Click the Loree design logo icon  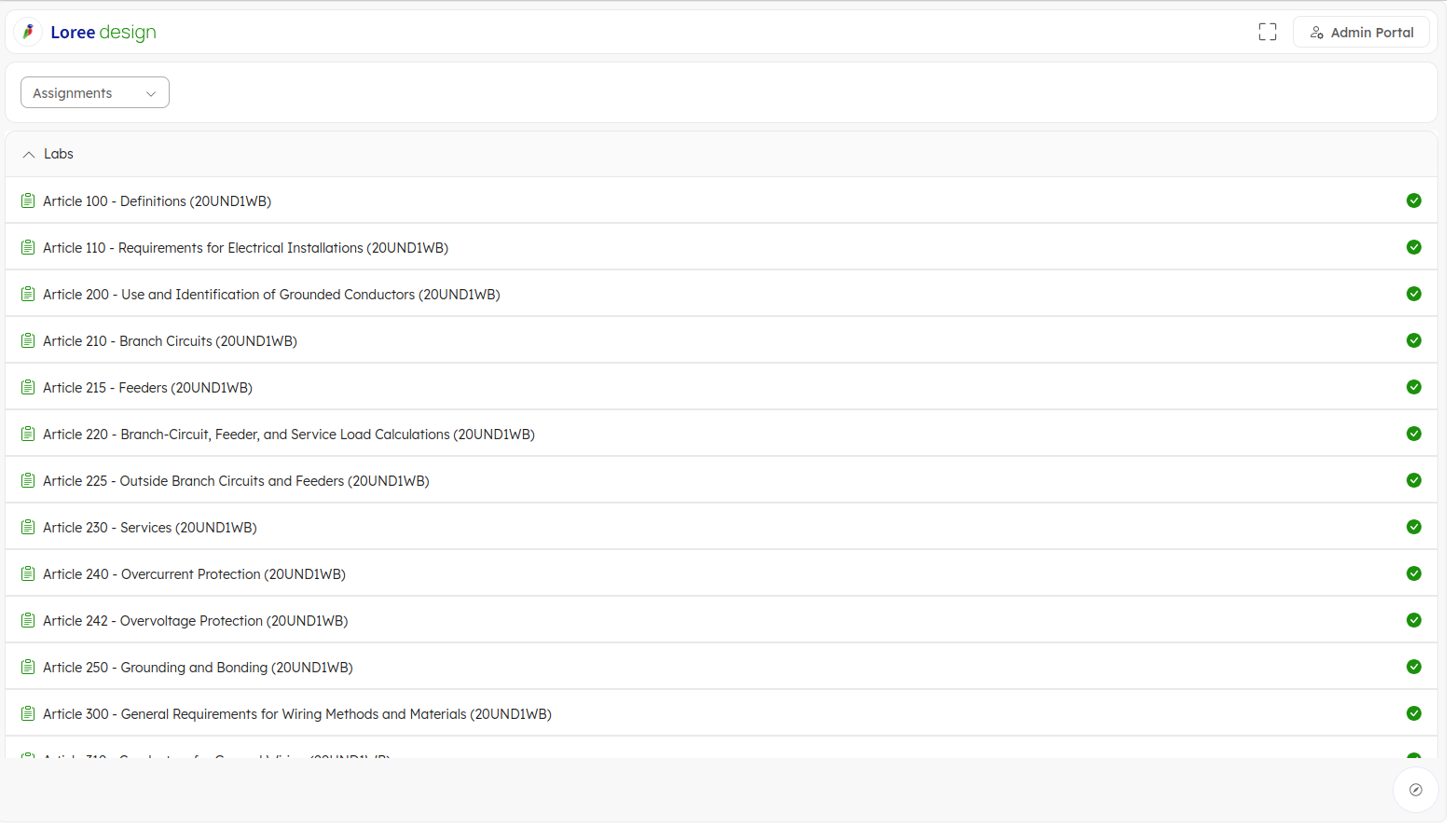pyautogui.click(x=28, y=32)
